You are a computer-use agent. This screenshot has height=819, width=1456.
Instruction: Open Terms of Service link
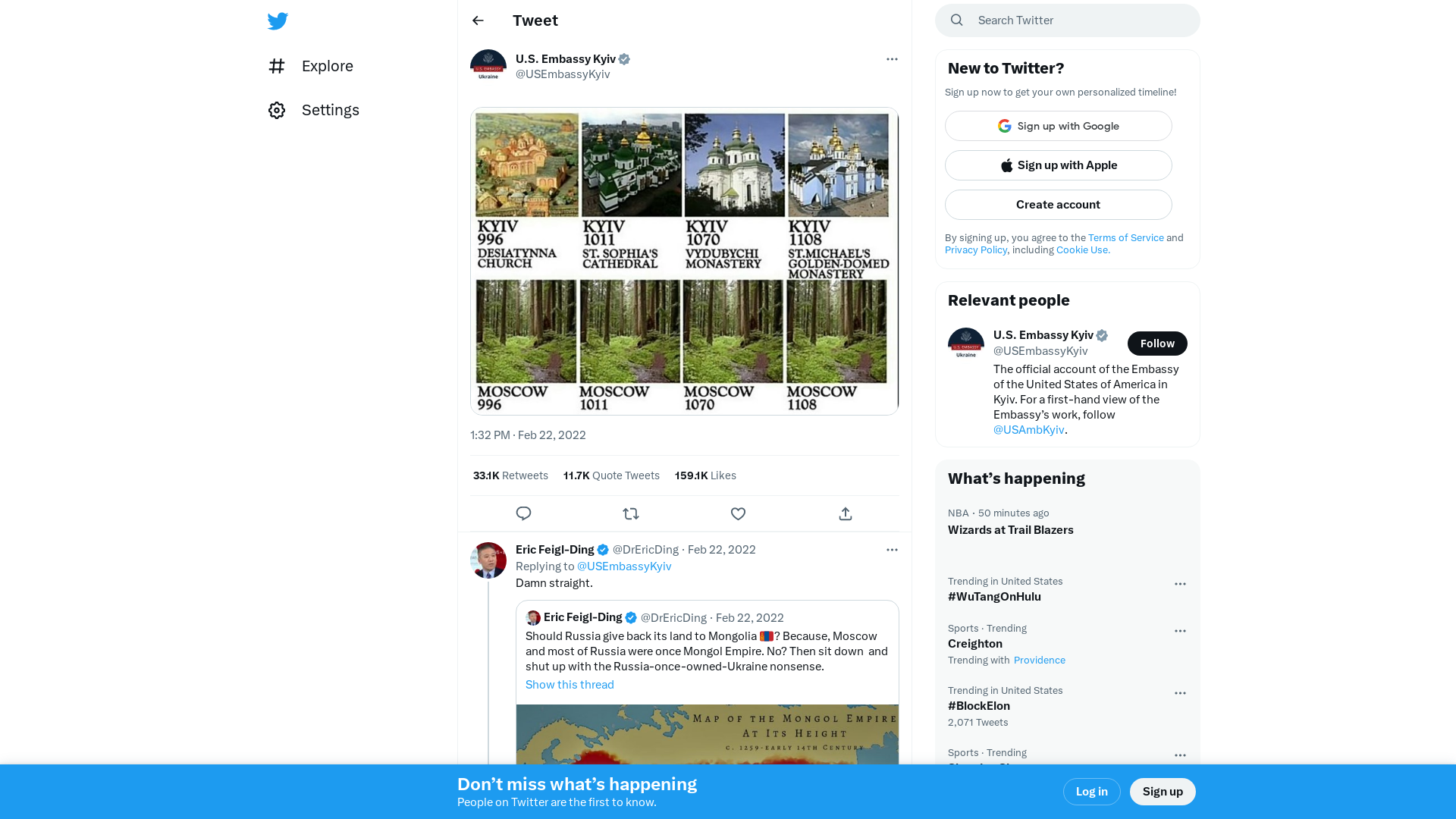click(x=1126, y=237)
